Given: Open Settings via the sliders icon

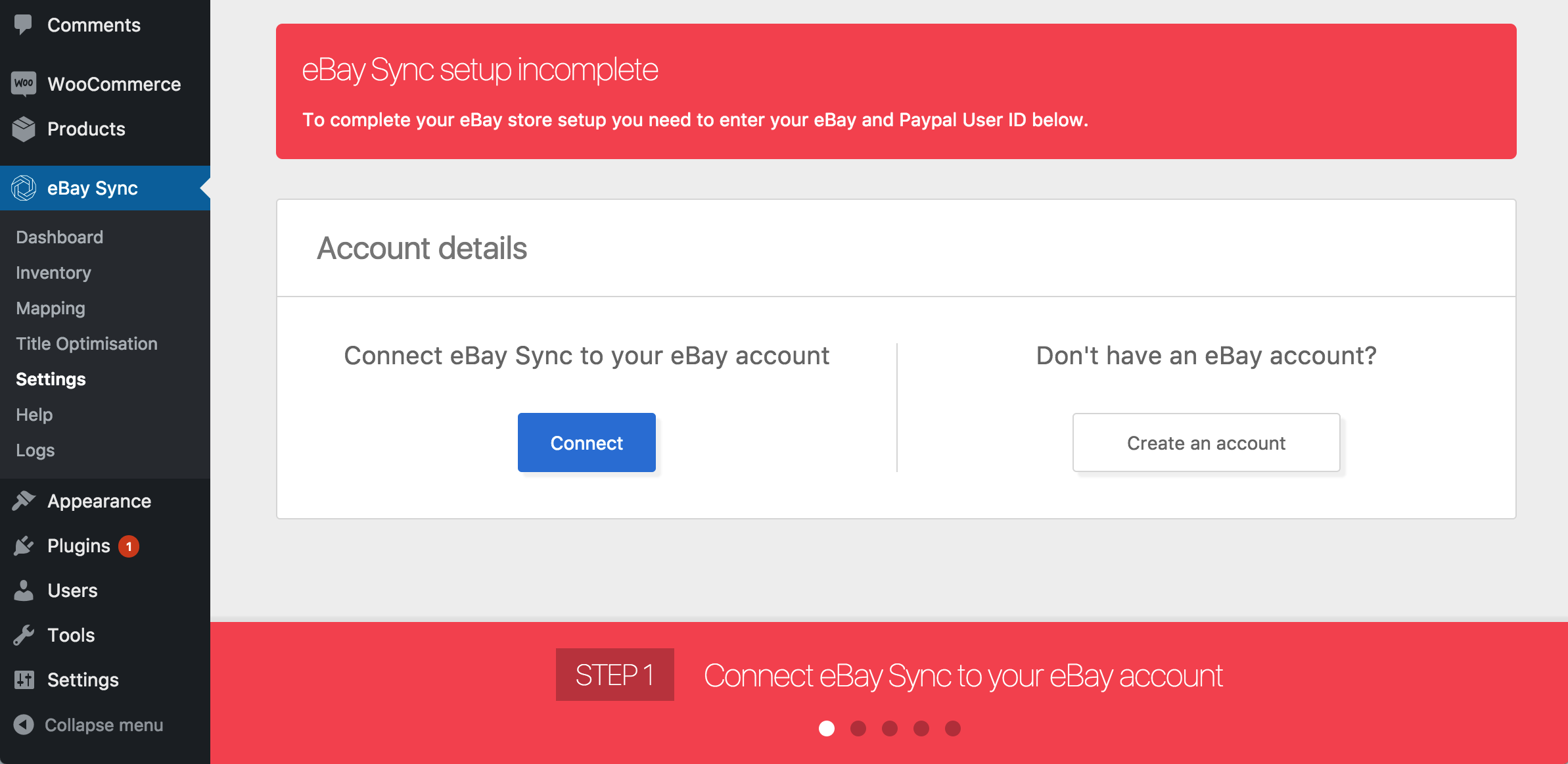Looking at the screenshot, I should point(24,679).
